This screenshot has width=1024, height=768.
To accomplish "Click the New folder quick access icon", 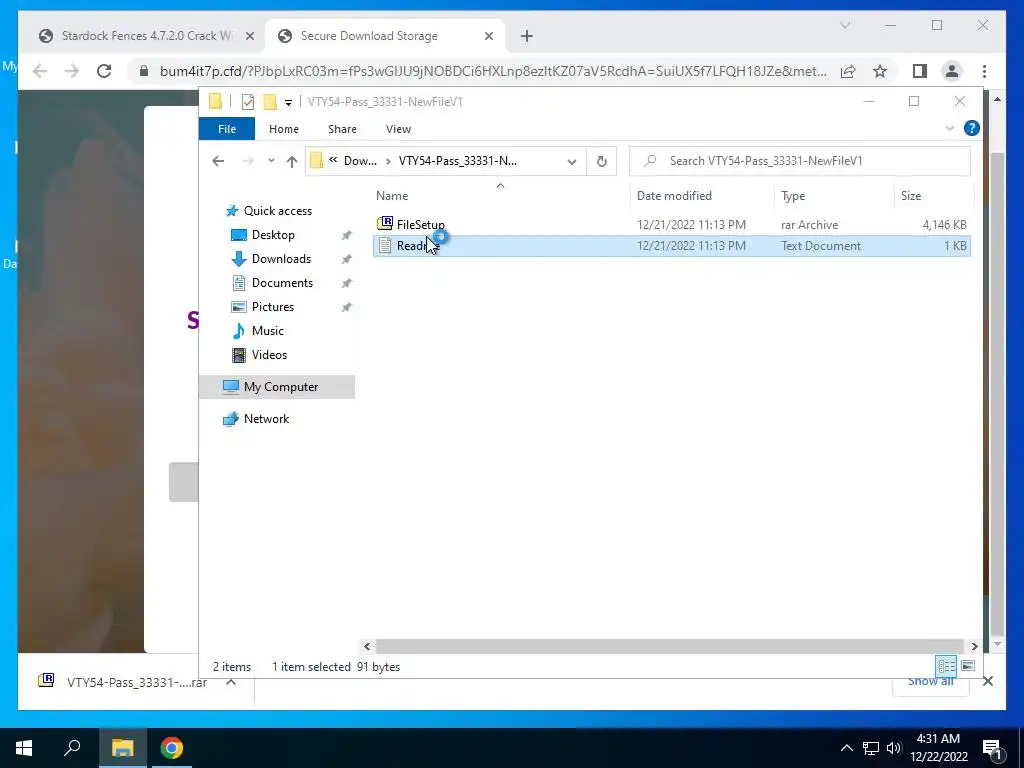I will (x=270, y=101).
